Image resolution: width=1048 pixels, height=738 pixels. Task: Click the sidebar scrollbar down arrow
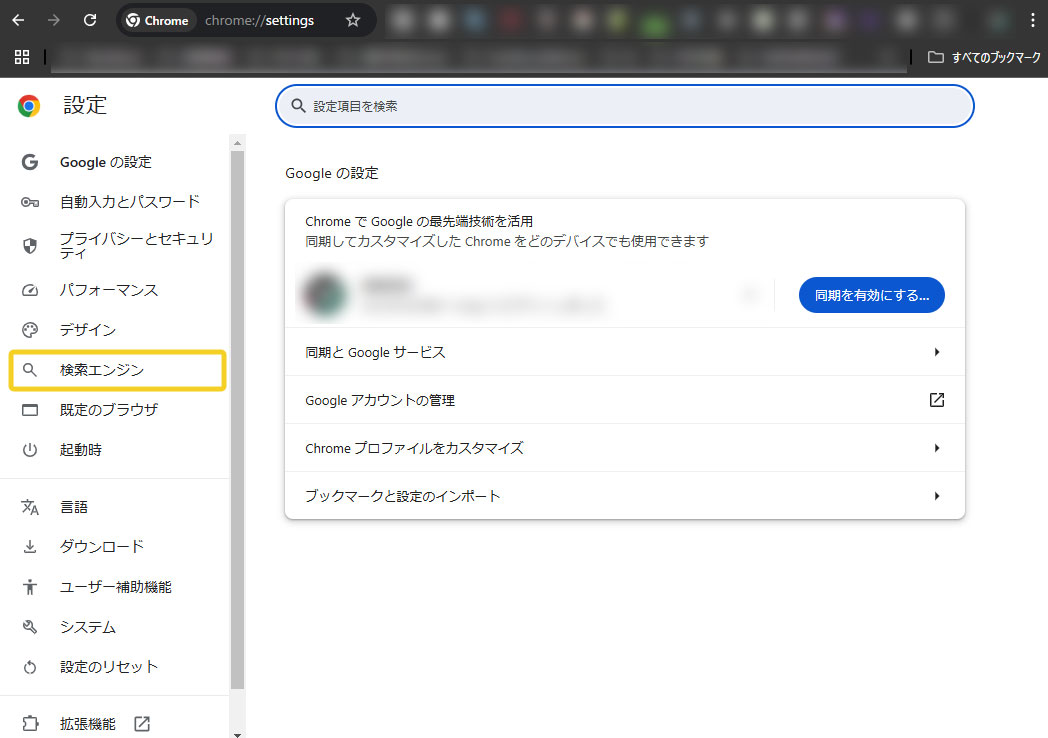237,734
